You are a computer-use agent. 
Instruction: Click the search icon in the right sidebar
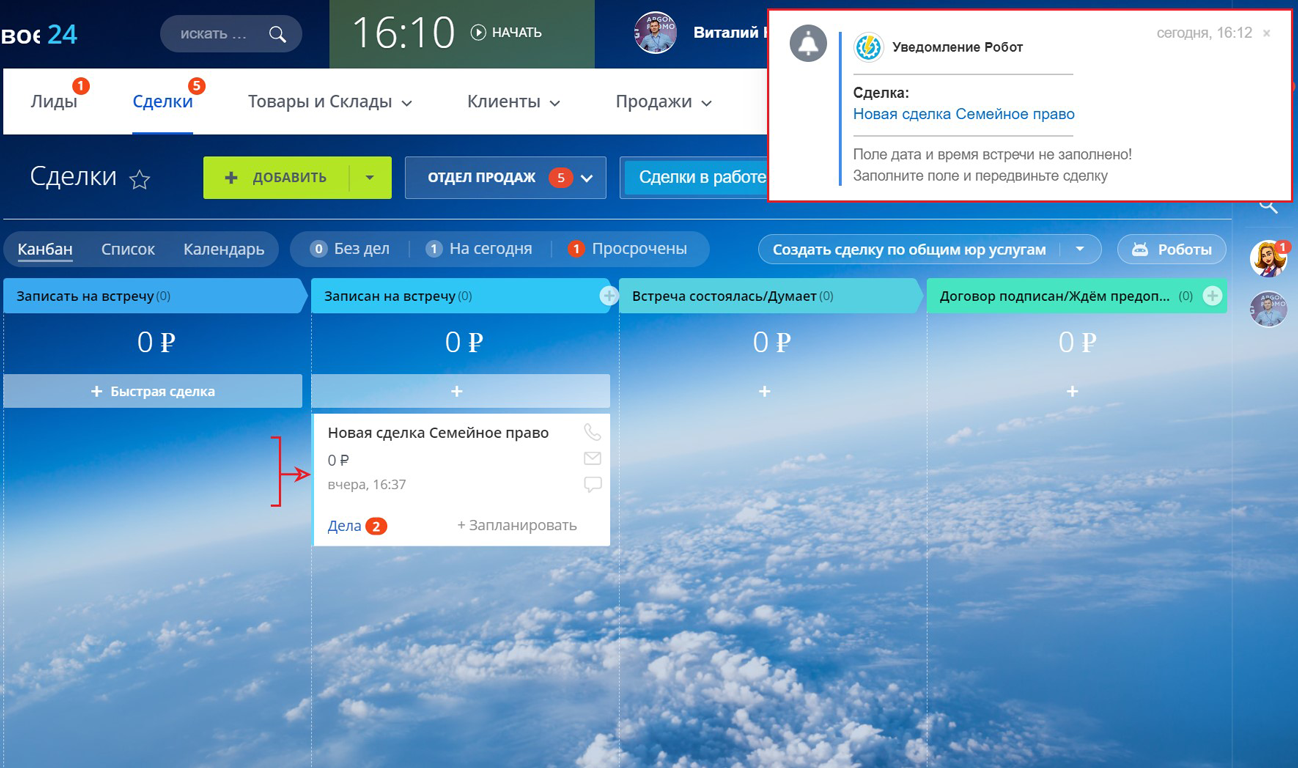(1268, 206)
